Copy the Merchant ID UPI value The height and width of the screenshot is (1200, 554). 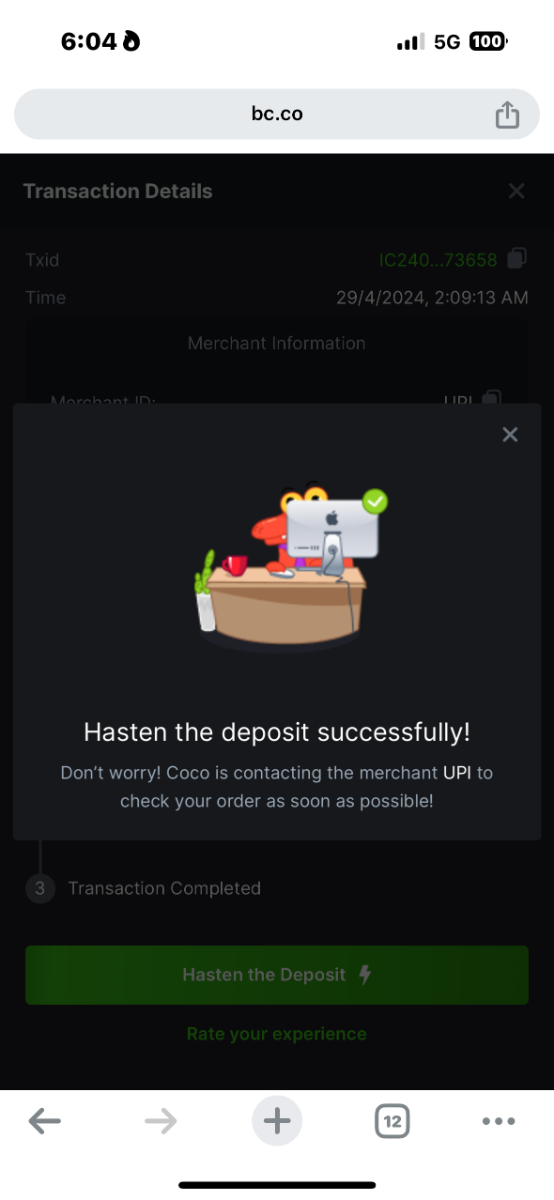491,399
